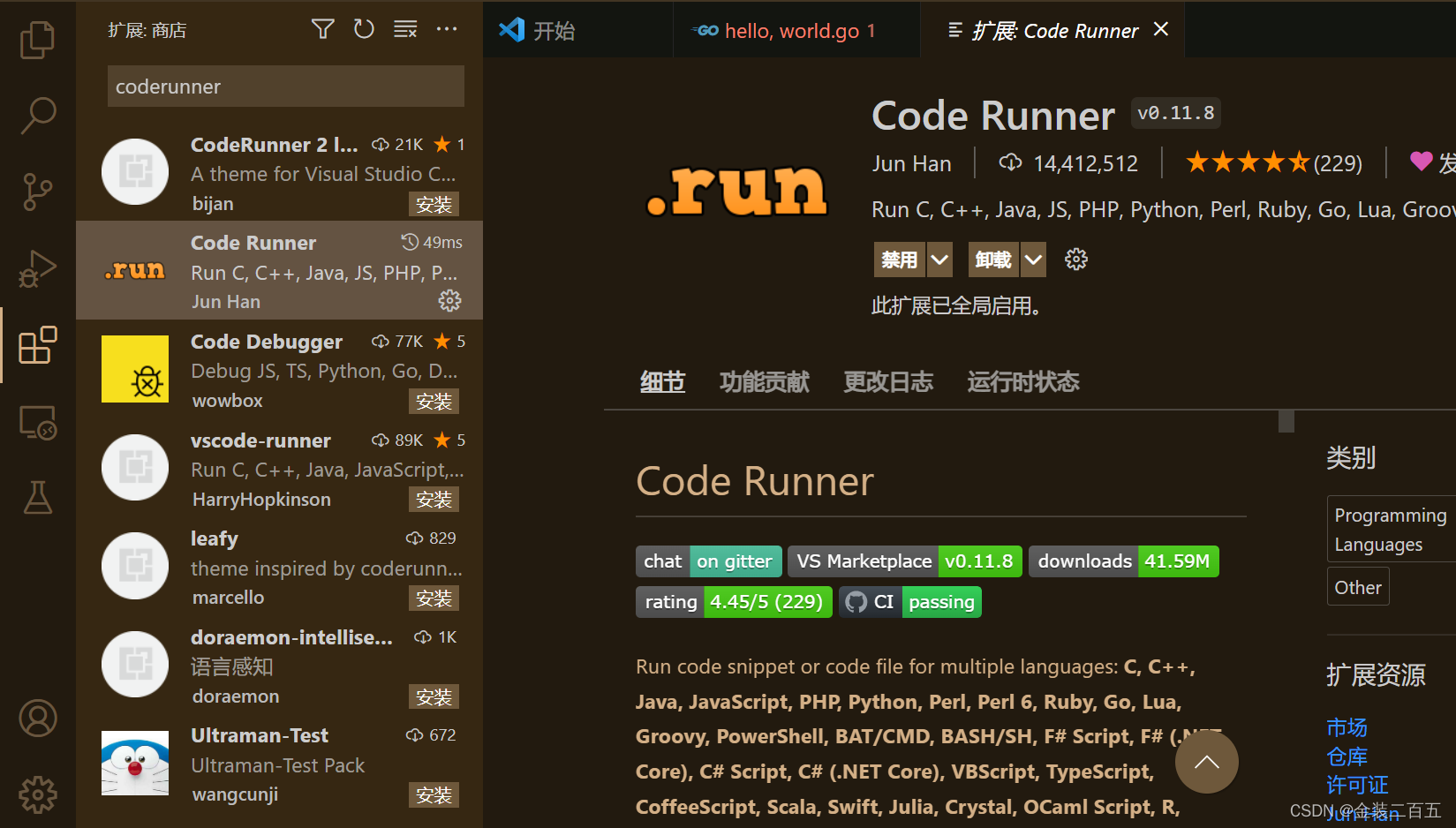Open the Accounts icon in activity bar
The width and height of the screenshot is (1456, 828).
click(x=37, y=719)
